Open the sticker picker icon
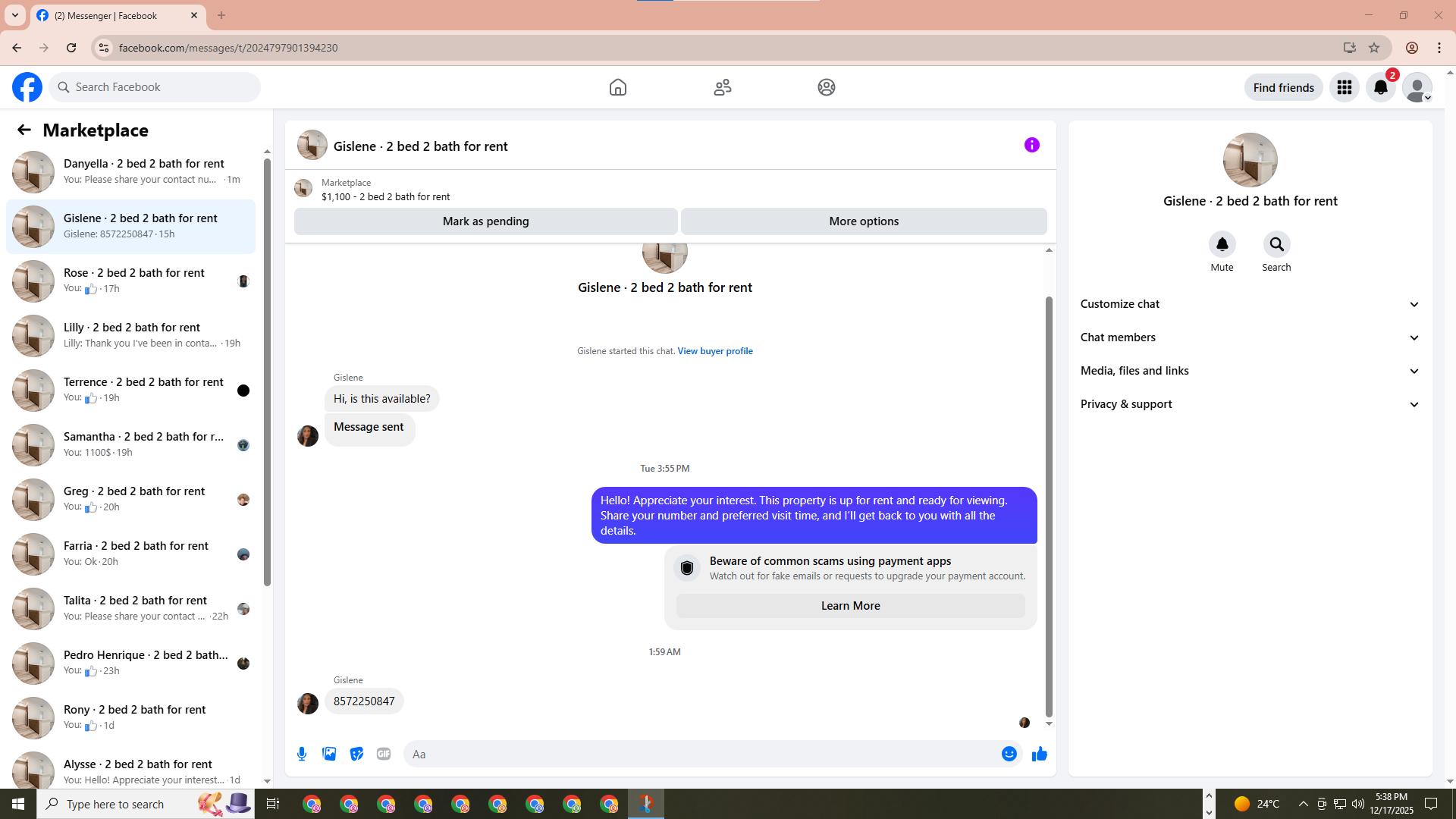Screen dimensions: 1456x819 tap(356, 754)
